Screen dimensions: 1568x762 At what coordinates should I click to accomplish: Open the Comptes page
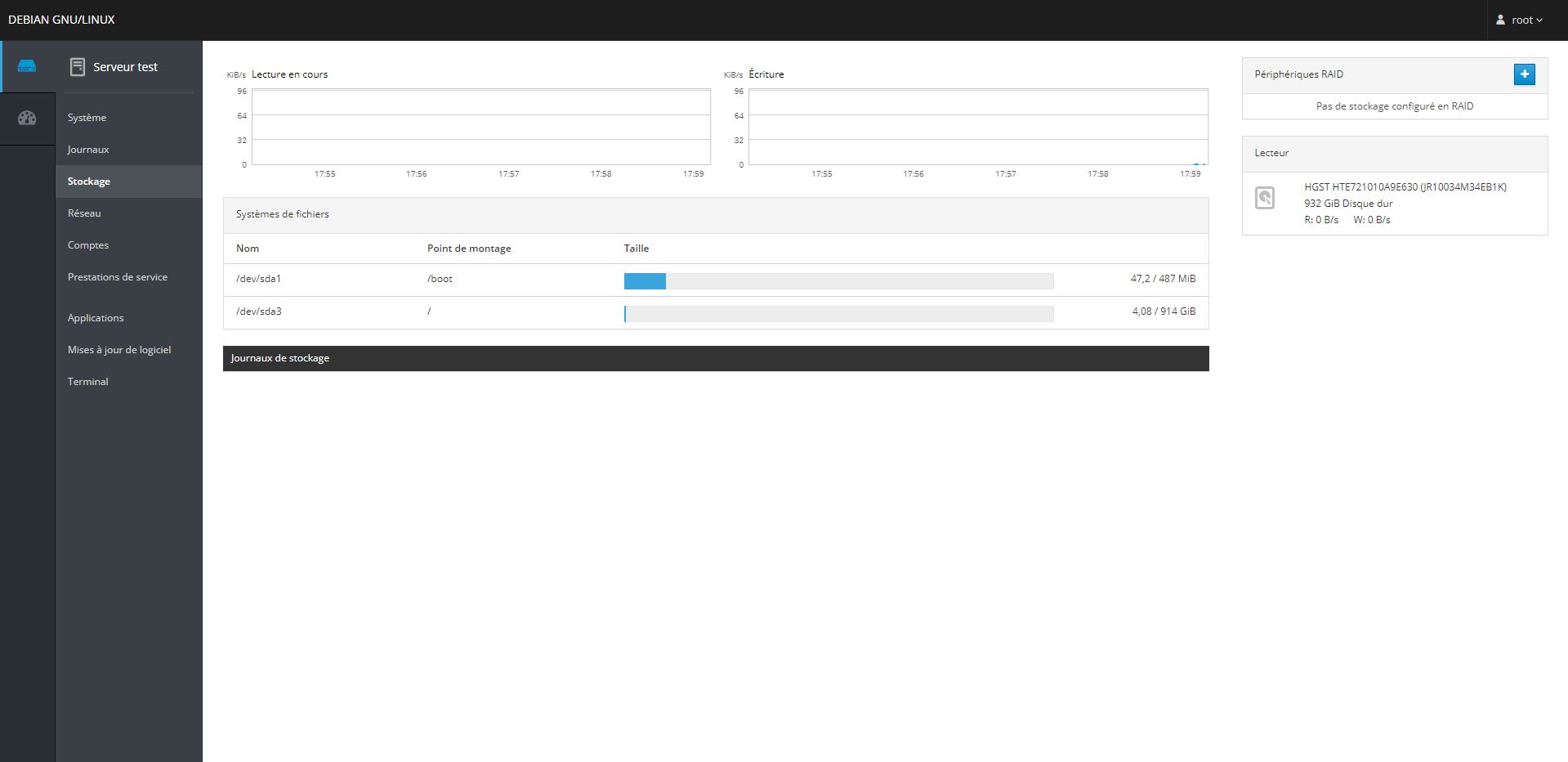click(88, 245)
